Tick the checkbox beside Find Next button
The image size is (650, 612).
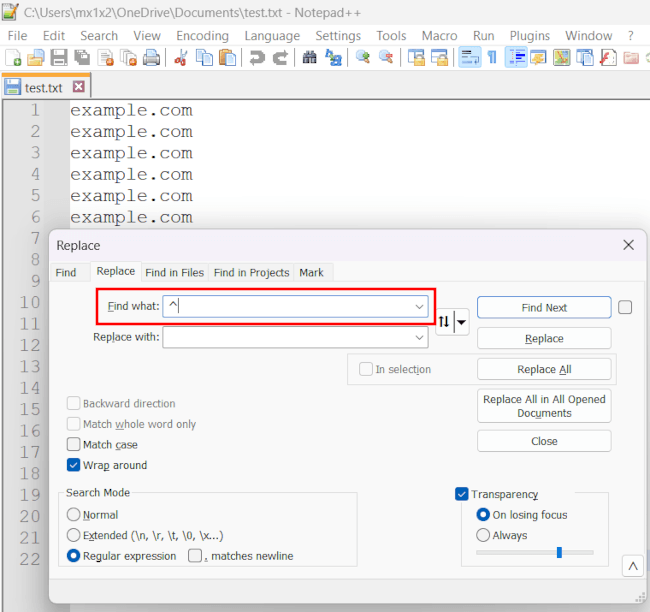click(625, 307)
